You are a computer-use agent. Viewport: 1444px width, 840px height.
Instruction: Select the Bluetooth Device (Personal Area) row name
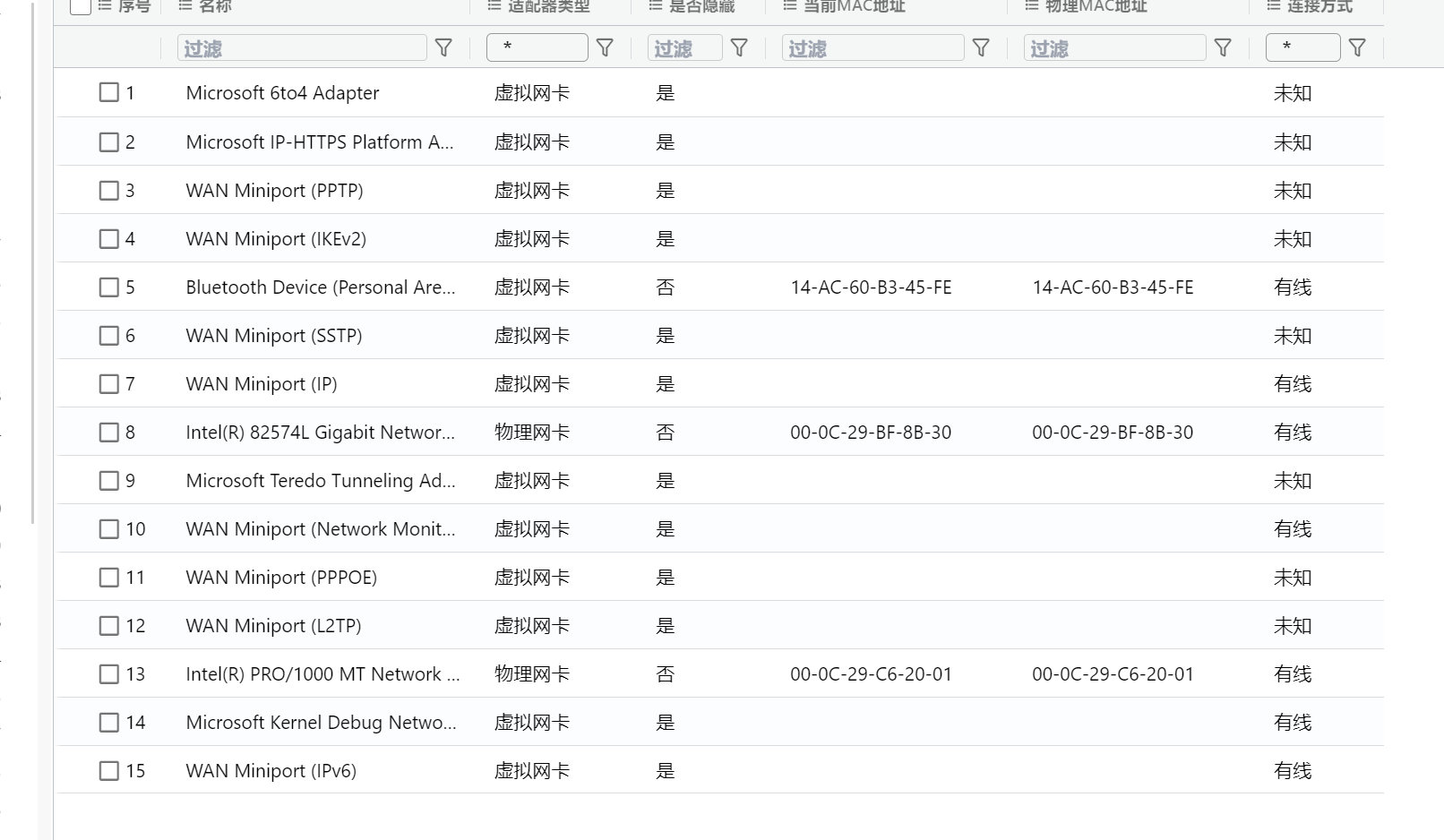321,287
